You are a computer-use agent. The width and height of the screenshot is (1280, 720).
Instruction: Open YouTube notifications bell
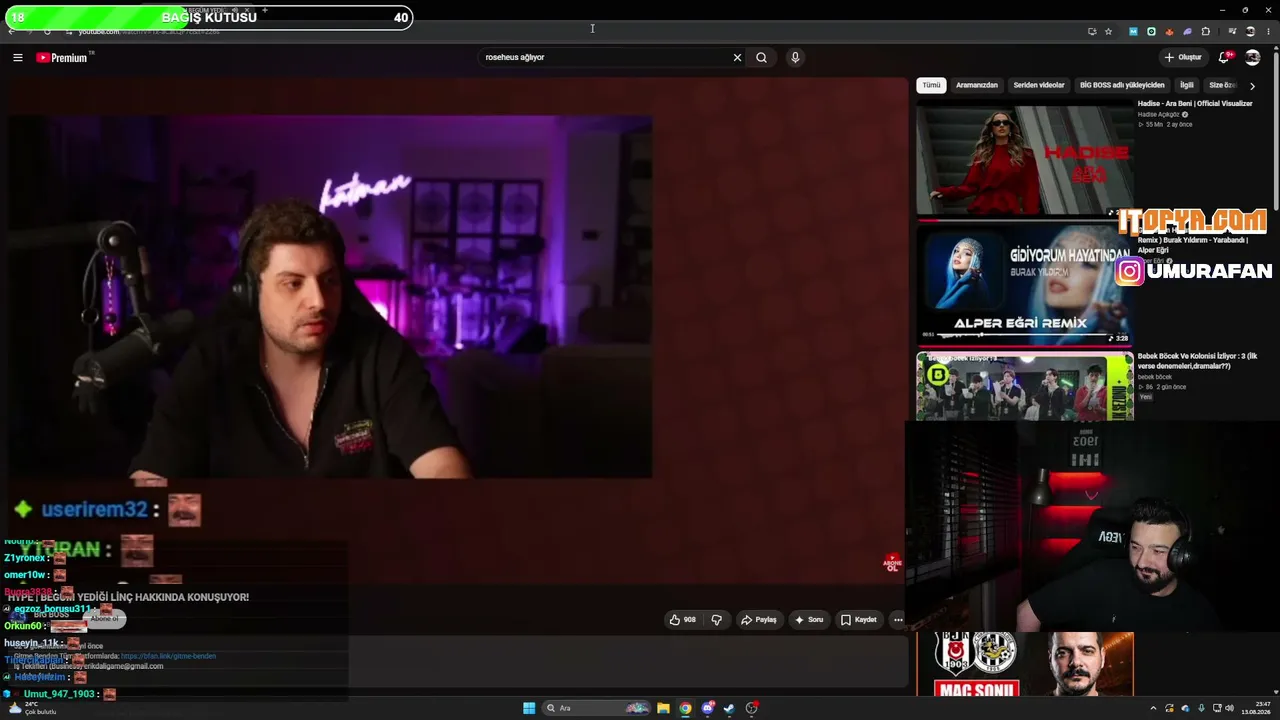1223,58
